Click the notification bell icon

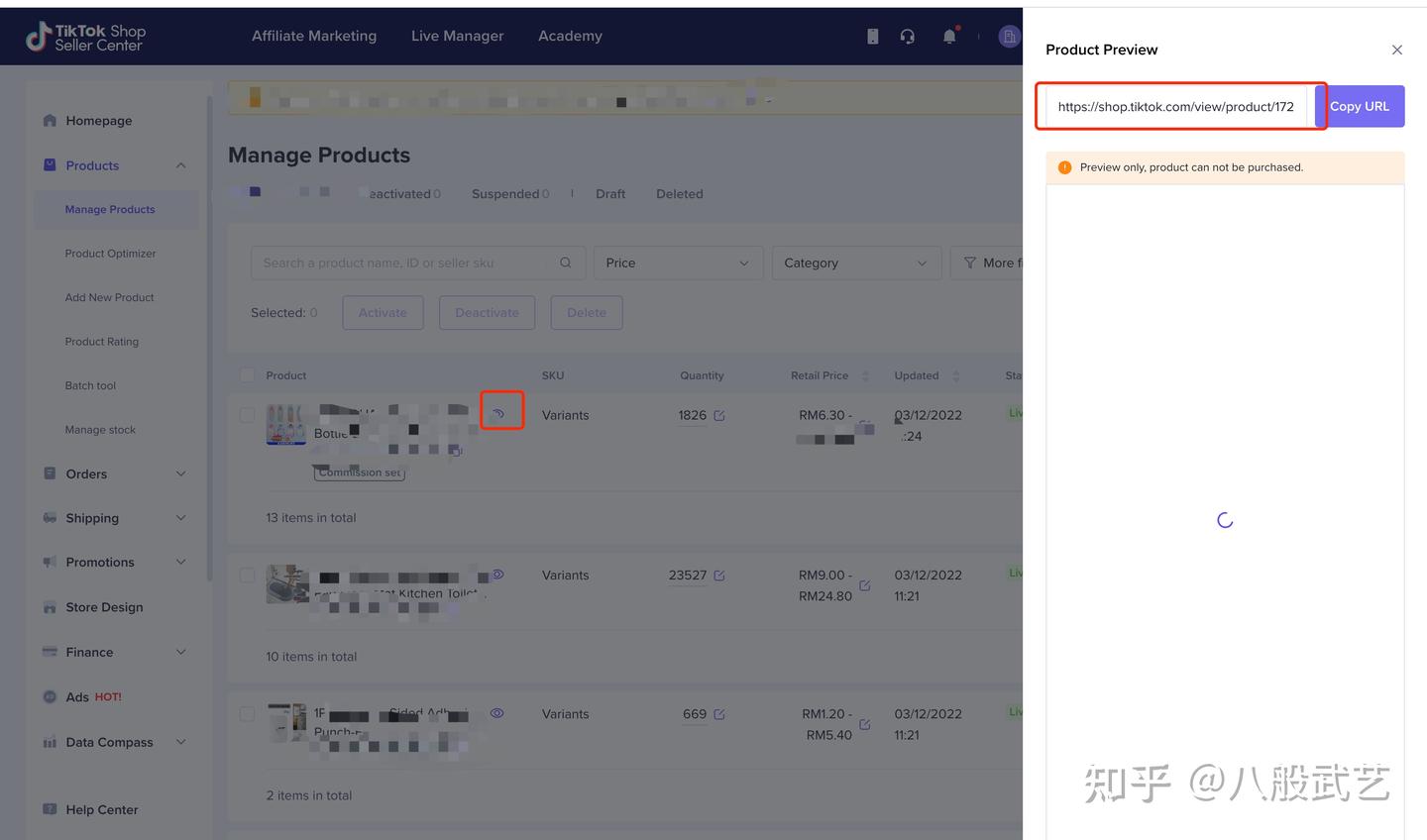(x=949, y=37)
